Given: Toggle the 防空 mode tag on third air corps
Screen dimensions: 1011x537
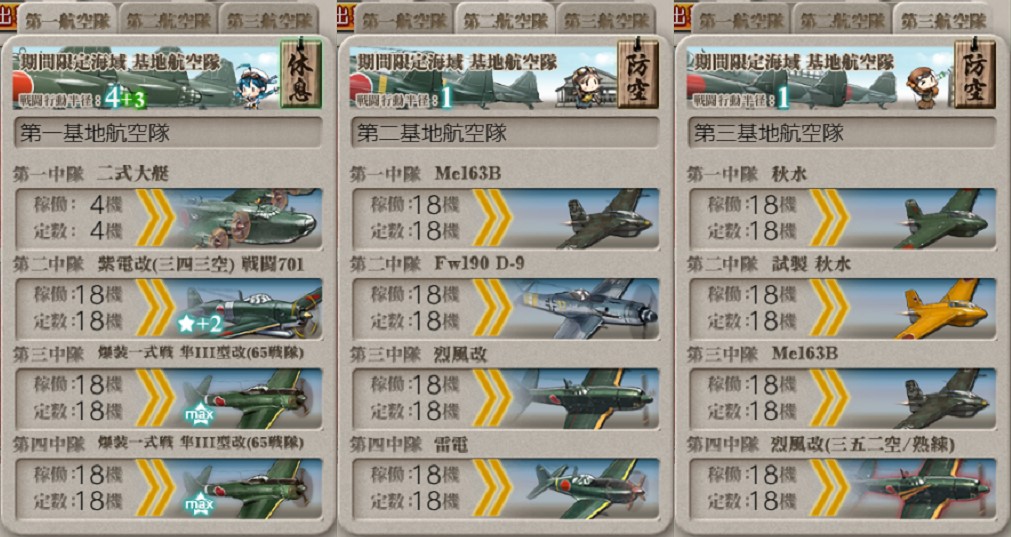Looking at the screenshot, I should (975, 73).
